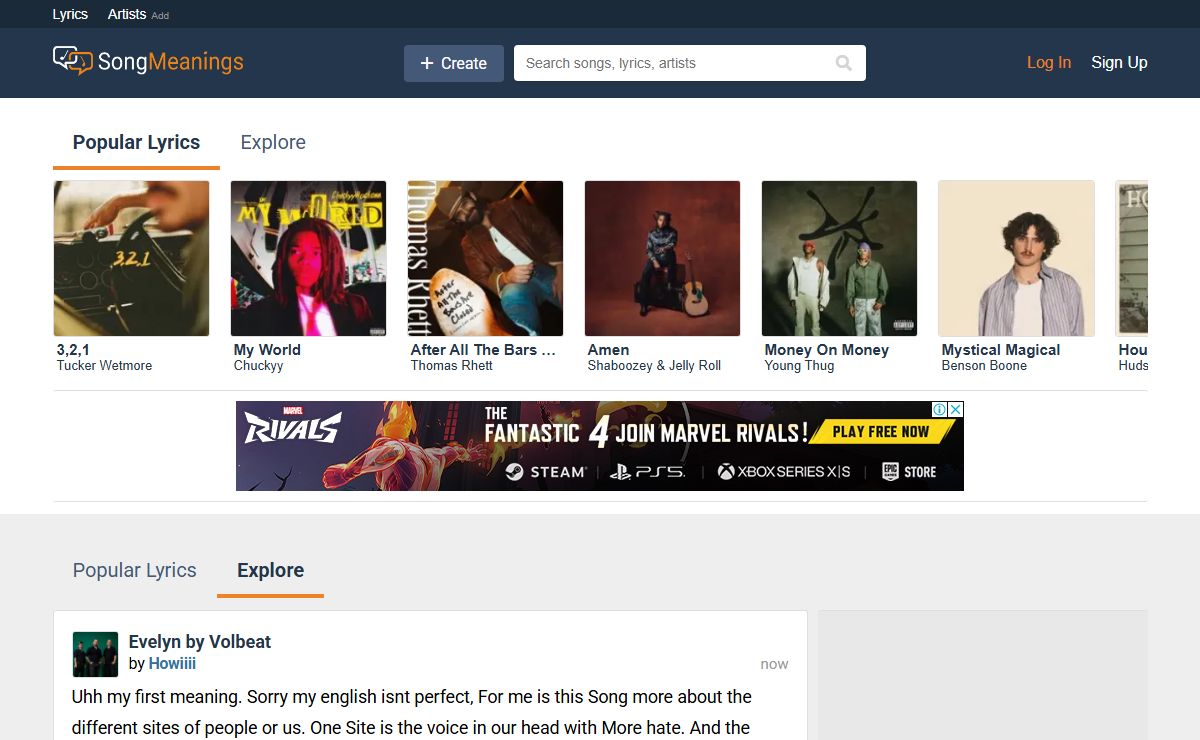The image size is (1200, 740).
Task: Click the Money On Money title
Action: 827,350
